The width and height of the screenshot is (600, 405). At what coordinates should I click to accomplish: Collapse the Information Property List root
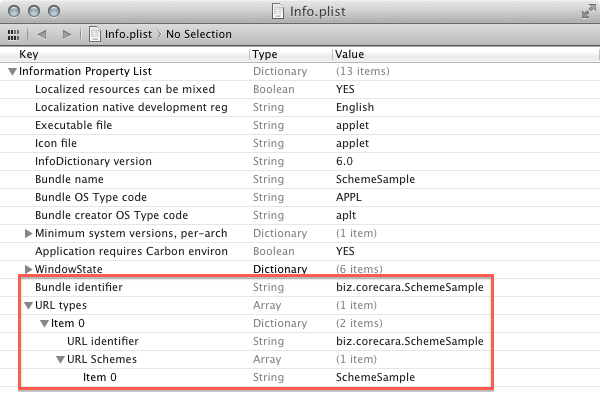pyautogui.click(x=12, y=72)
